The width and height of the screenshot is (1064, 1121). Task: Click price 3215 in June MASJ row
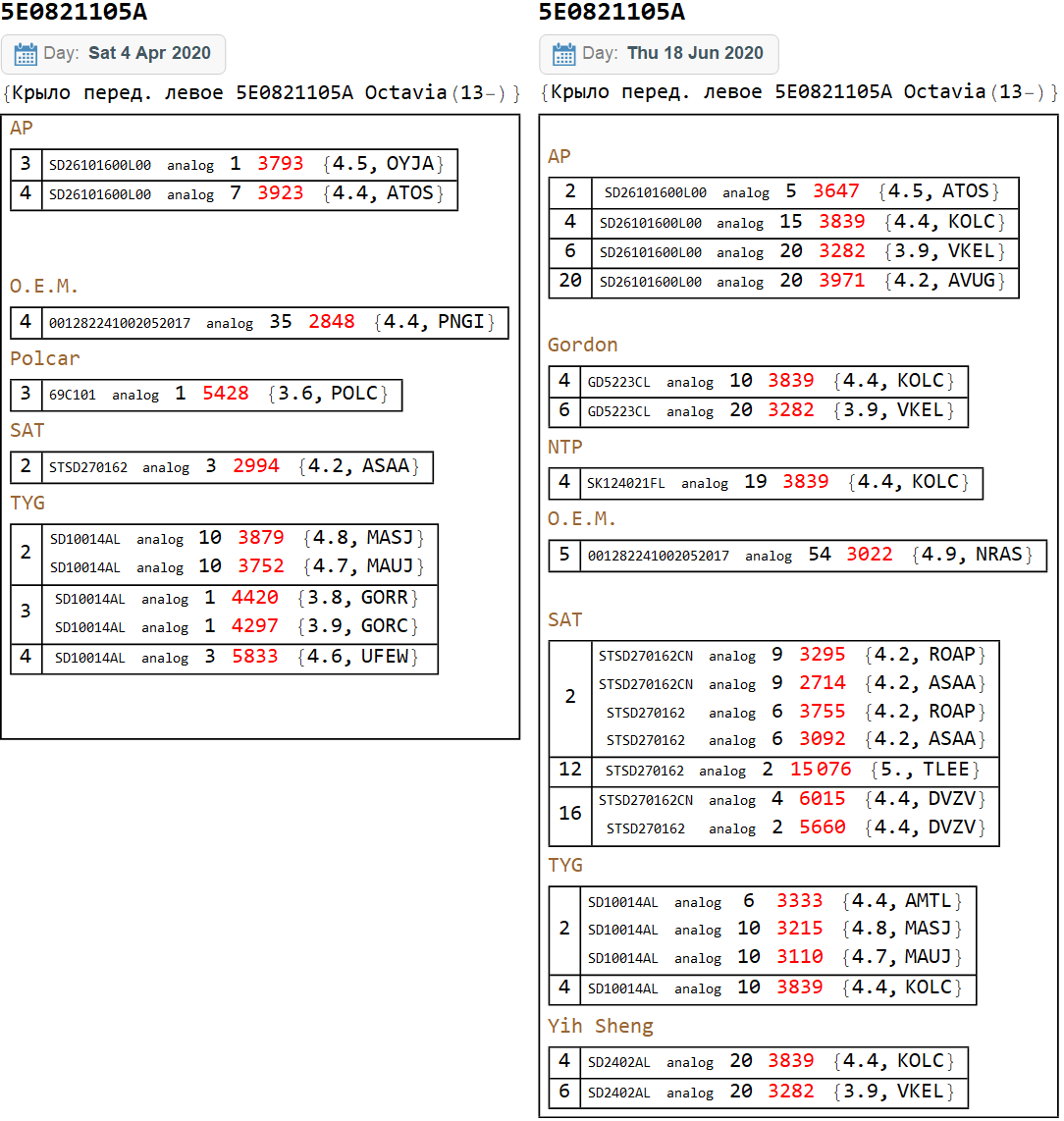coord(799,929)
